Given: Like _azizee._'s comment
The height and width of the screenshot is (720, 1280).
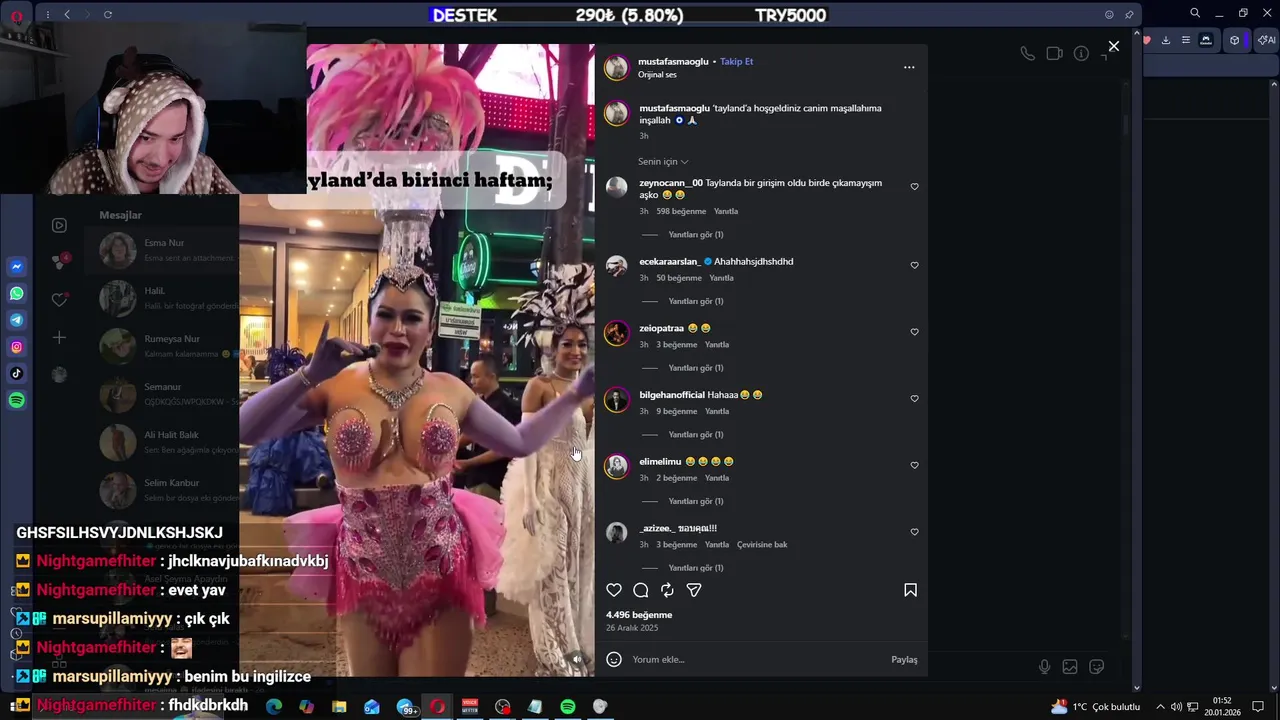Looking at the screenshot, I should [x=914, y=532].
